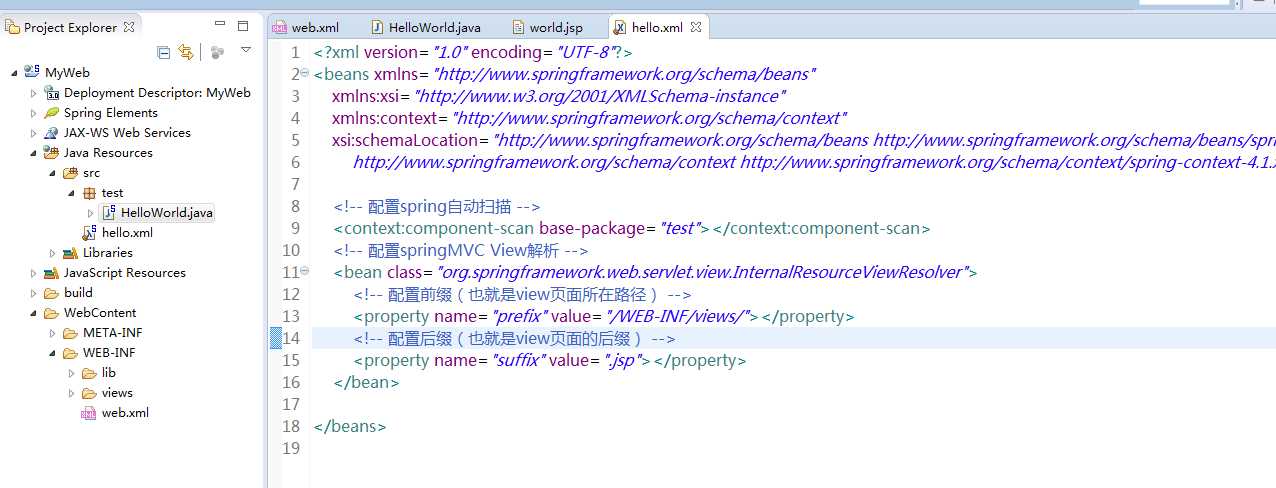The height and width of the screenshot is (488, 1276).
Task: Click the "/WEB-INF/views/" value in code
Action: pos(679,316)
